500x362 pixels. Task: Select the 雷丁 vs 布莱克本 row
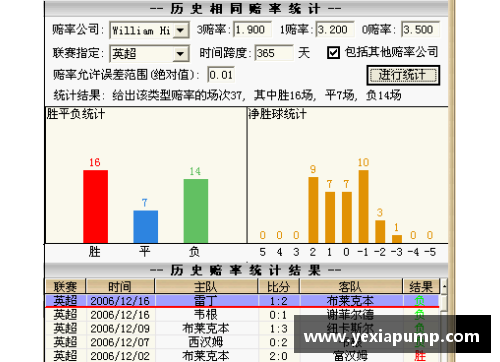(x=242, y=301)
